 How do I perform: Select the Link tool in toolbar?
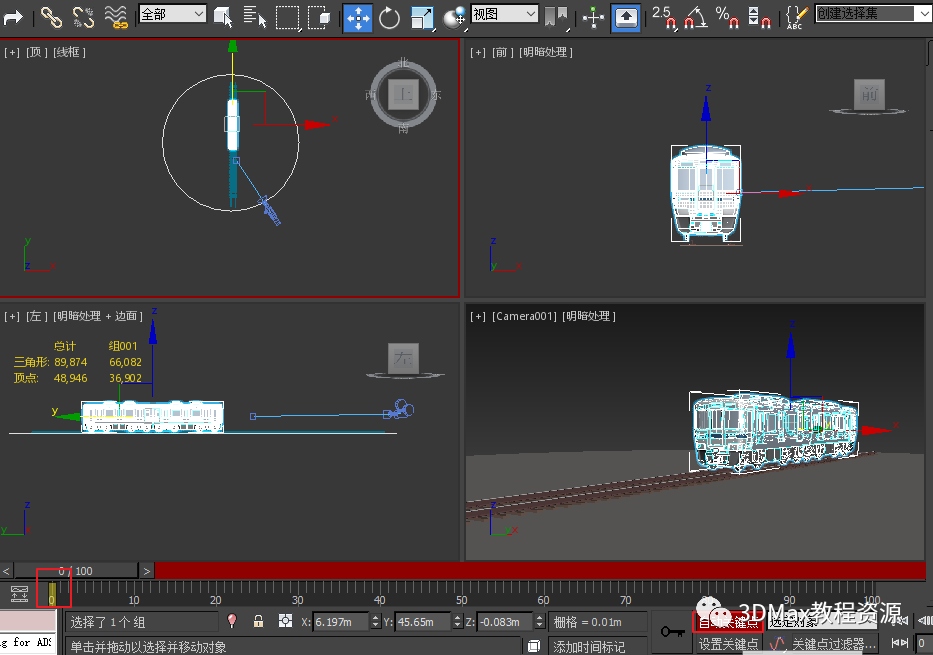coord(51,17)
